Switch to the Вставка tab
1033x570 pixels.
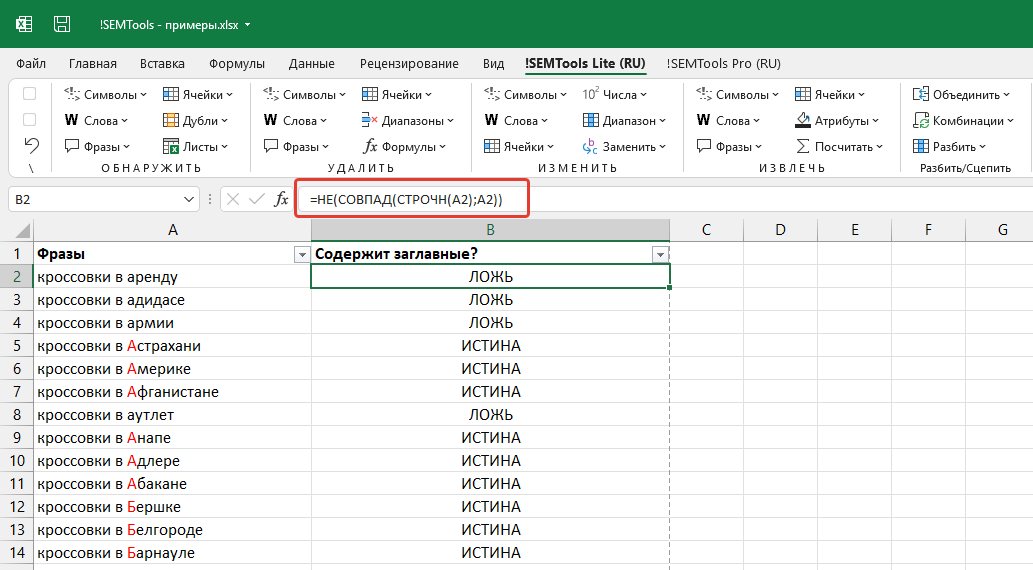162,63
